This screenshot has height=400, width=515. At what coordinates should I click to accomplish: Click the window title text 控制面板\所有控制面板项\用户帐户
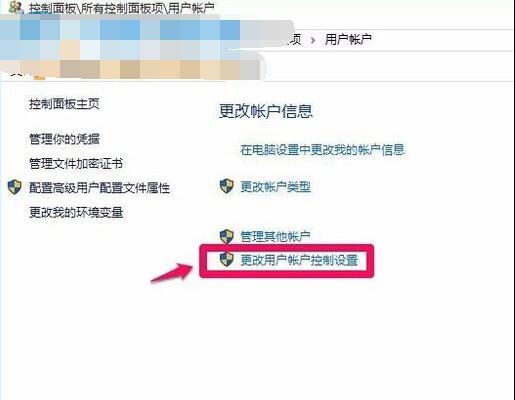pyautogui.click(x=122, y=8)
